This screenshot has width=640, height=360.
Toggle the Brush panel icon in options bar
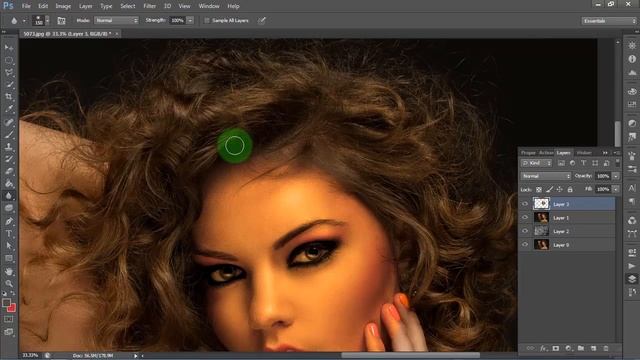click(x=61, y=20)
